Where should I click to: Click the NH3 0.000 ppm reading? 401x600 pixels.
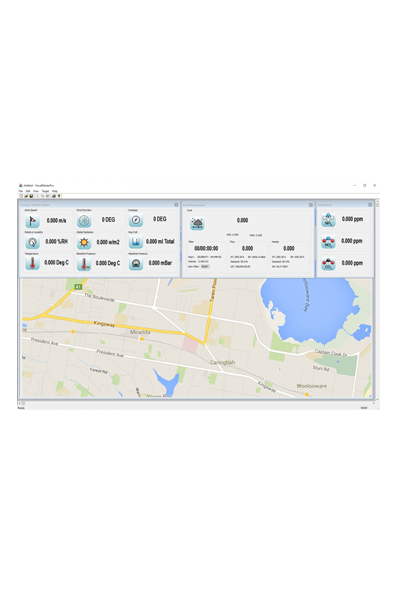[x=352, y=219]
